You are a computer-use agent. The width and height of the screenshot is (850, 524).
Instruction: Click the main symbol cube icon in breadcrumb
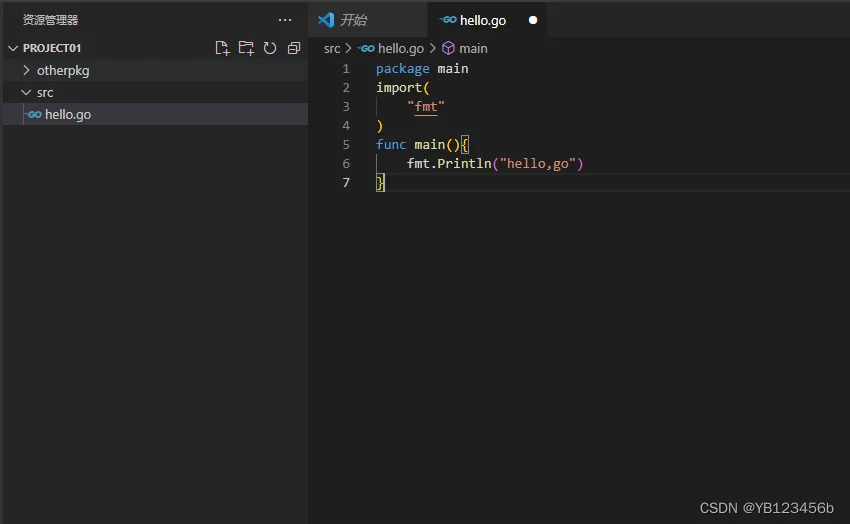click(x=448, y=48)
